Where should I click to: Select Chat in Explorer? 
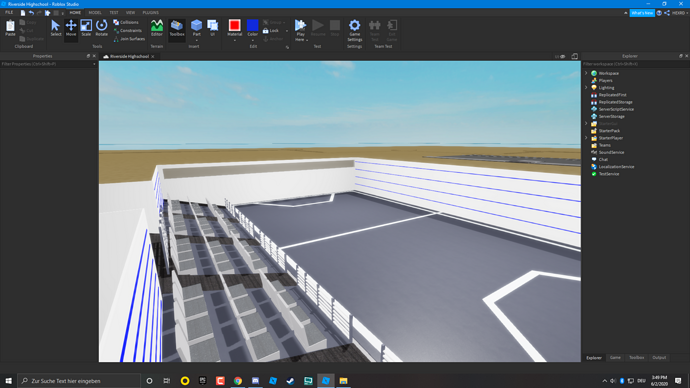click(603, 160)
